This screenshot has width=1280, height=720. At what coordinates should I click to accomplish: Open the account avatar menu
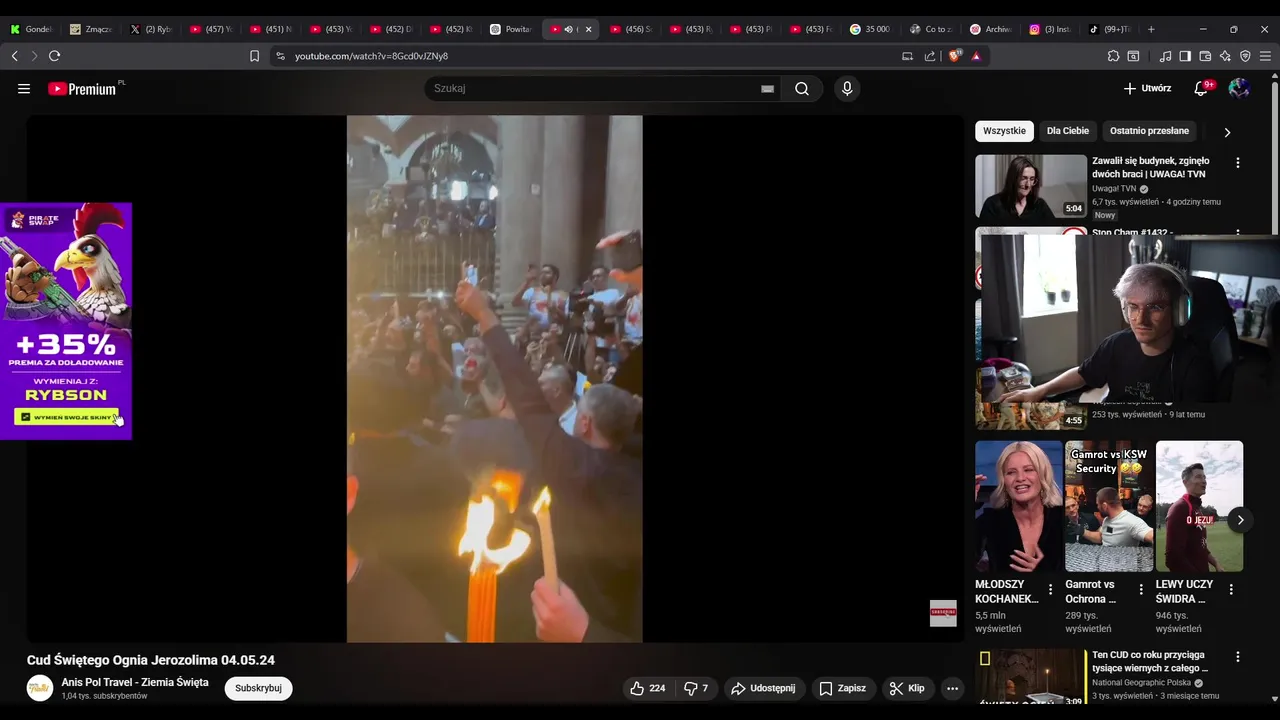pyautogui.click(x=1239, y=89)
